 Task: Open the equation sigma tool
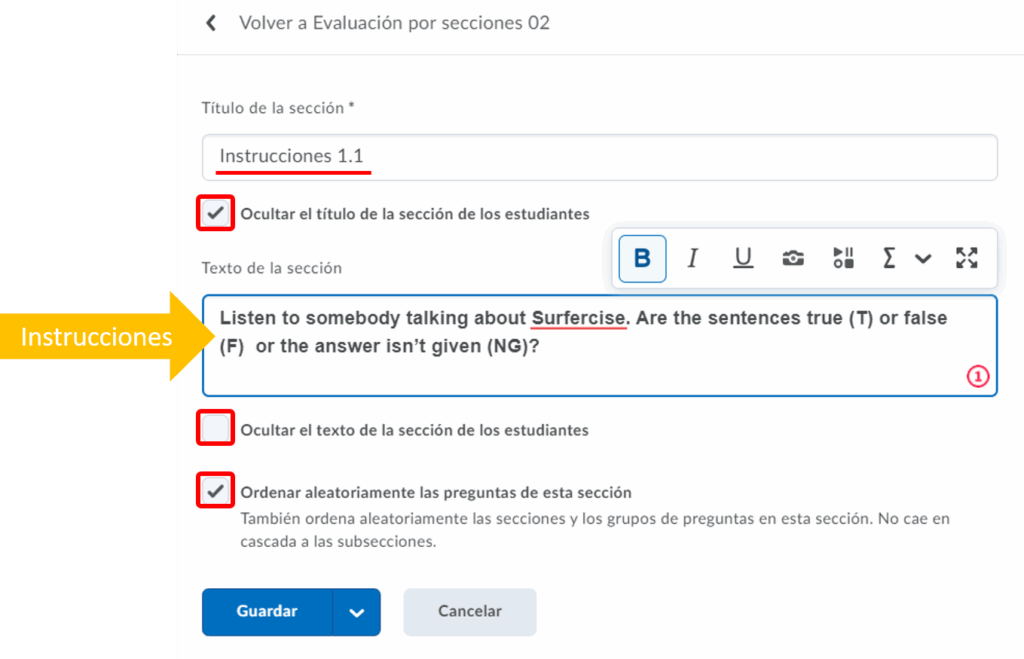click(x=888, y=259)
